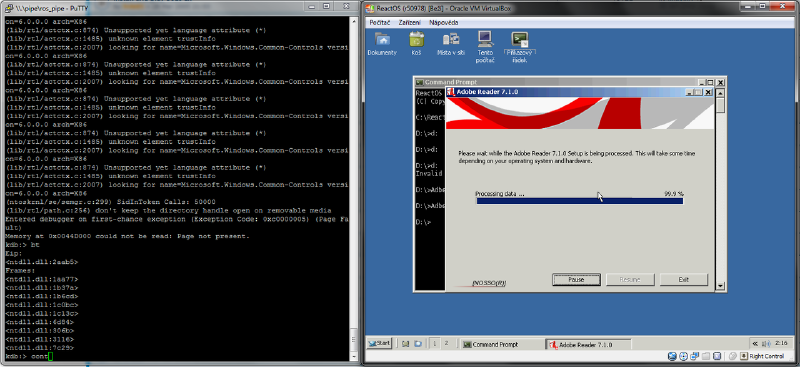This screenshot has width=800, height=367.
Task: Click the Exit button in Adobe setup
Action: tap(684, 280)
